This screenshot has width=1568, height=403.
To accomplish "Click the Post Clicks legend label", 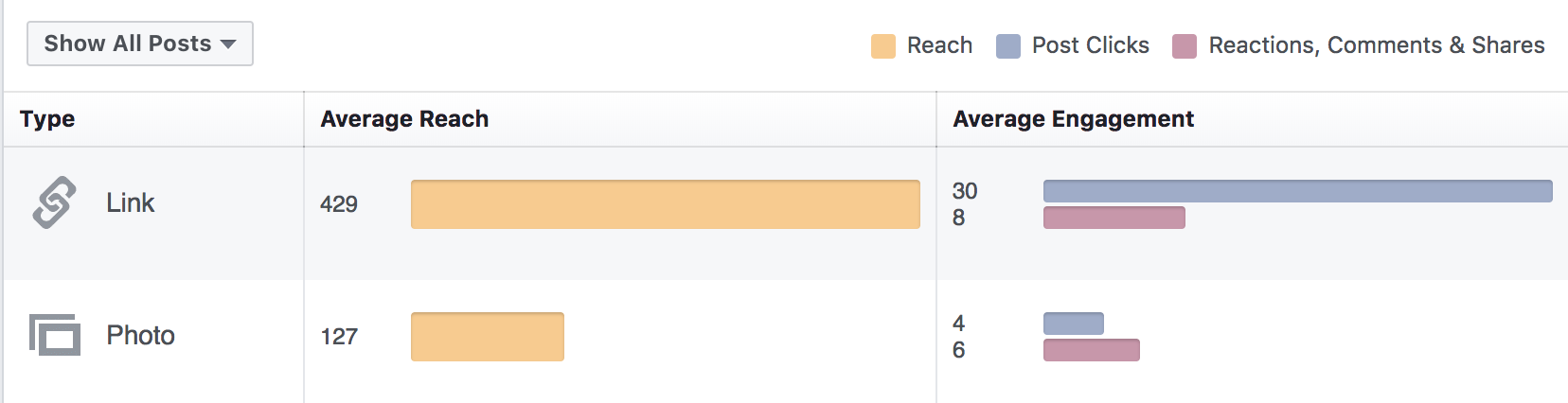I will coord(1091,45).
